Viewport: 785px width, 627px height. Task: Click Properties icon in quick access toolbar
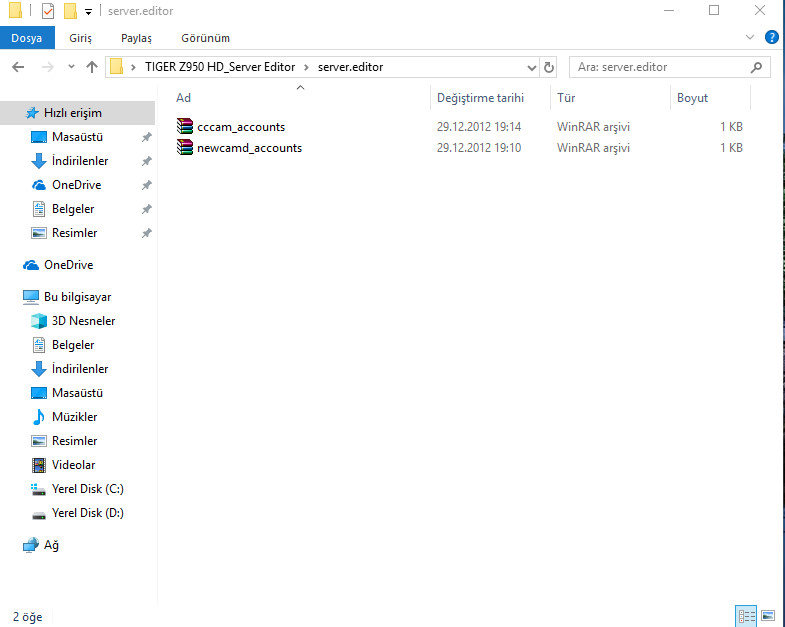coord(48,11)
